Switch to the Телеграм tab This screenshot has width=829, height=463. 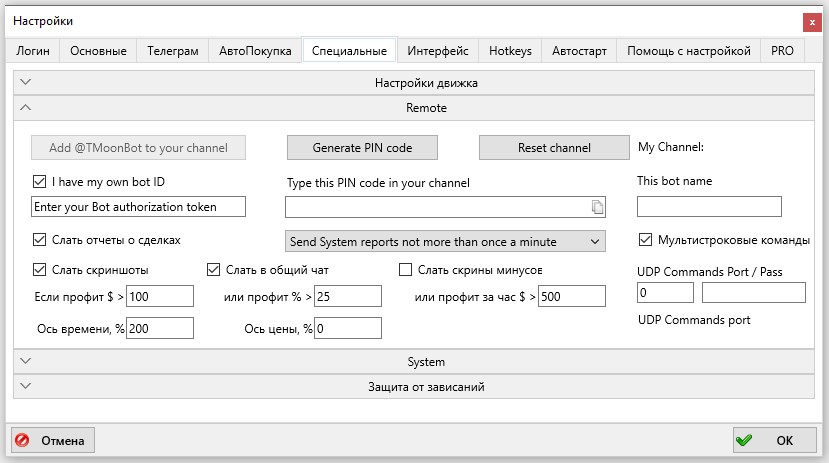(172, 51)
